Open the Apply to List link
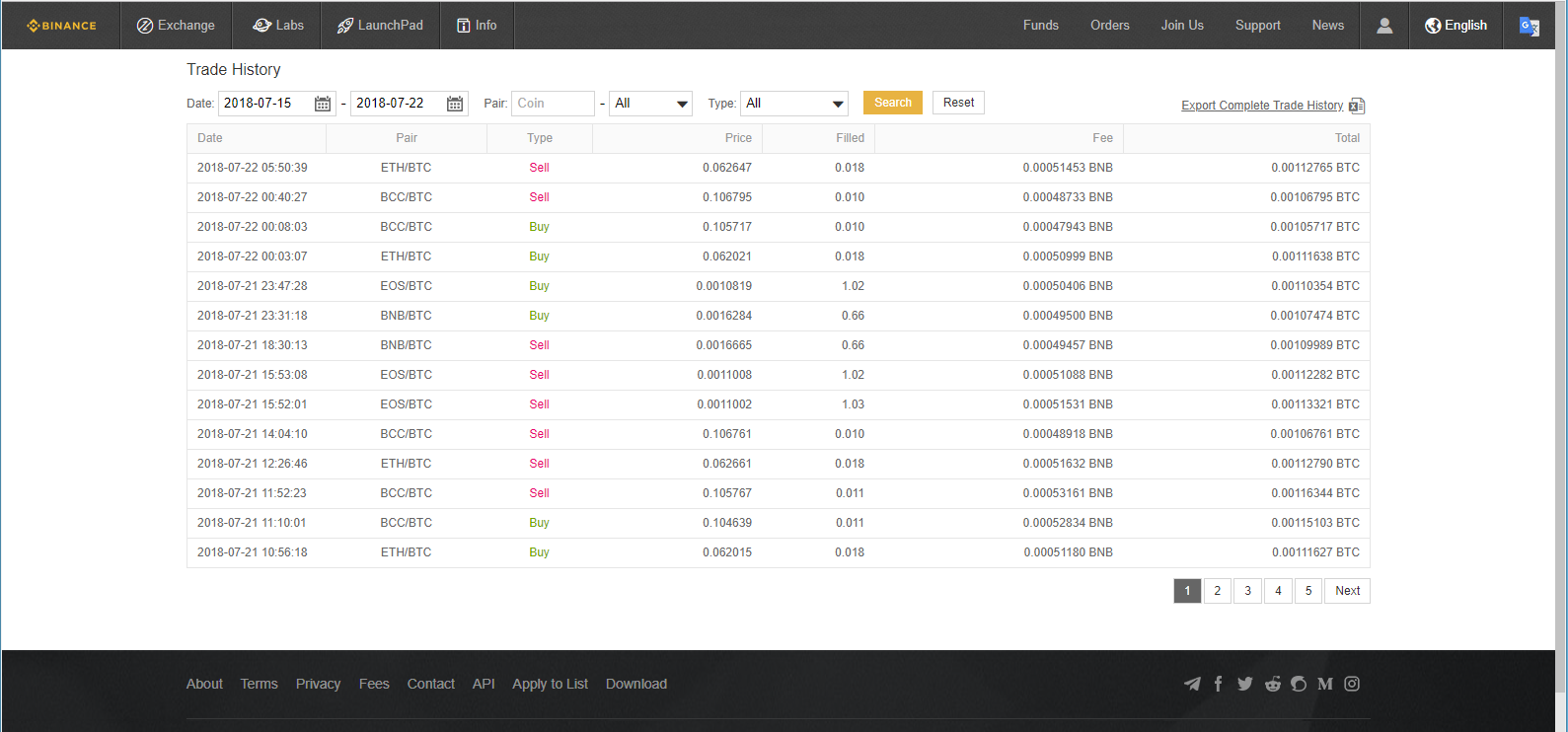The height and width of the screenshot is (732, 1568). [550, 684]
